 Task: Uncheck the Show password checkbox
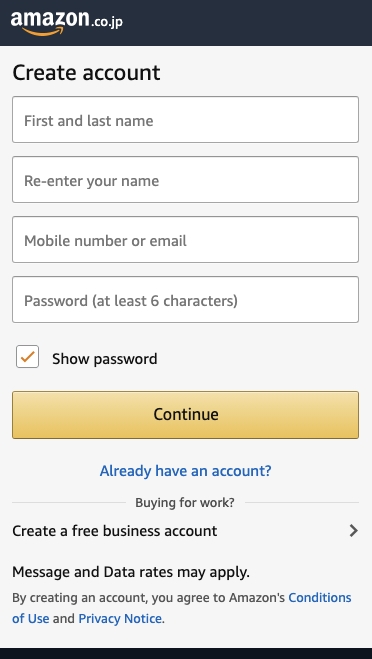coord(27,357)
